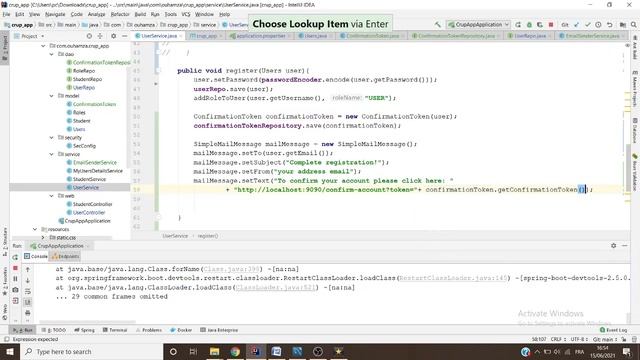Collapse the model package folder

(52, 96)
